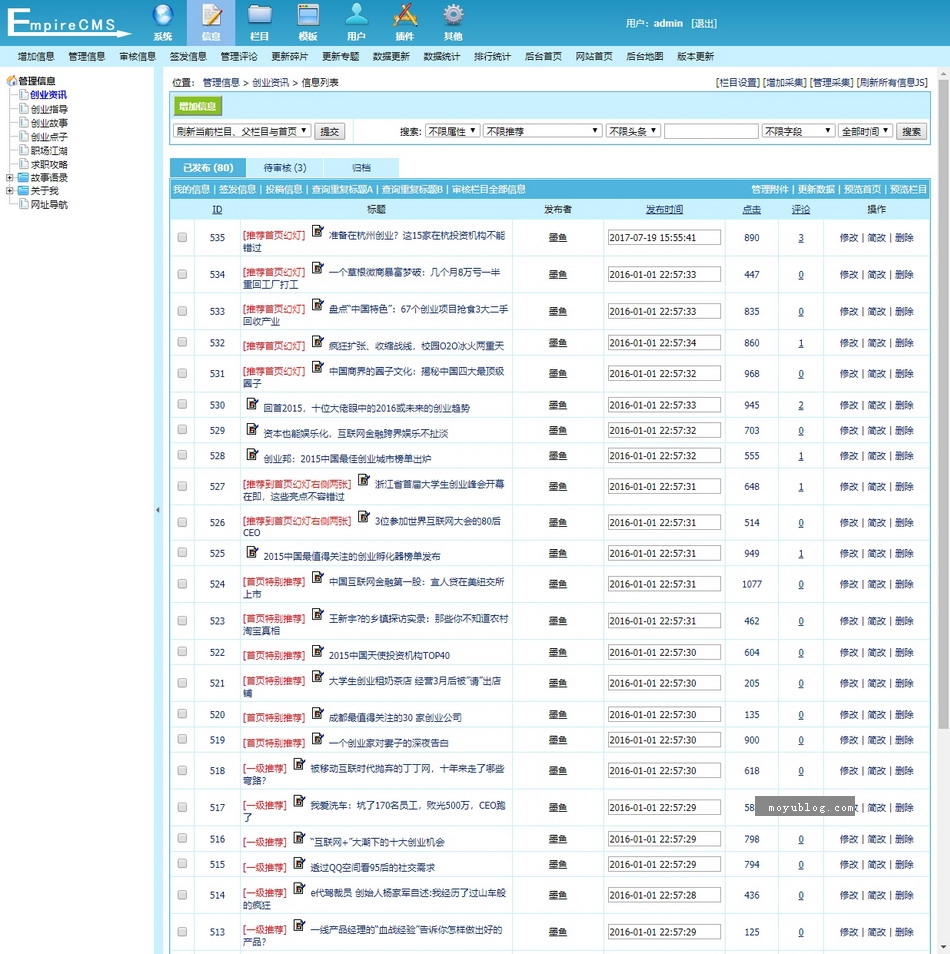Click the green 增加信息 button

(x=197, y=106)
